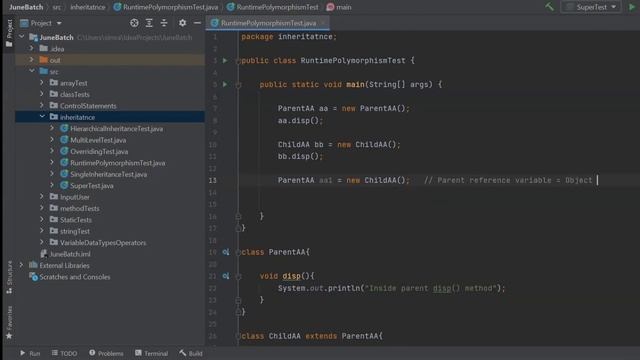Click overridden gutter icon beside class ParentAA
The width and height of the screenshot is (640, 360).
226,252
